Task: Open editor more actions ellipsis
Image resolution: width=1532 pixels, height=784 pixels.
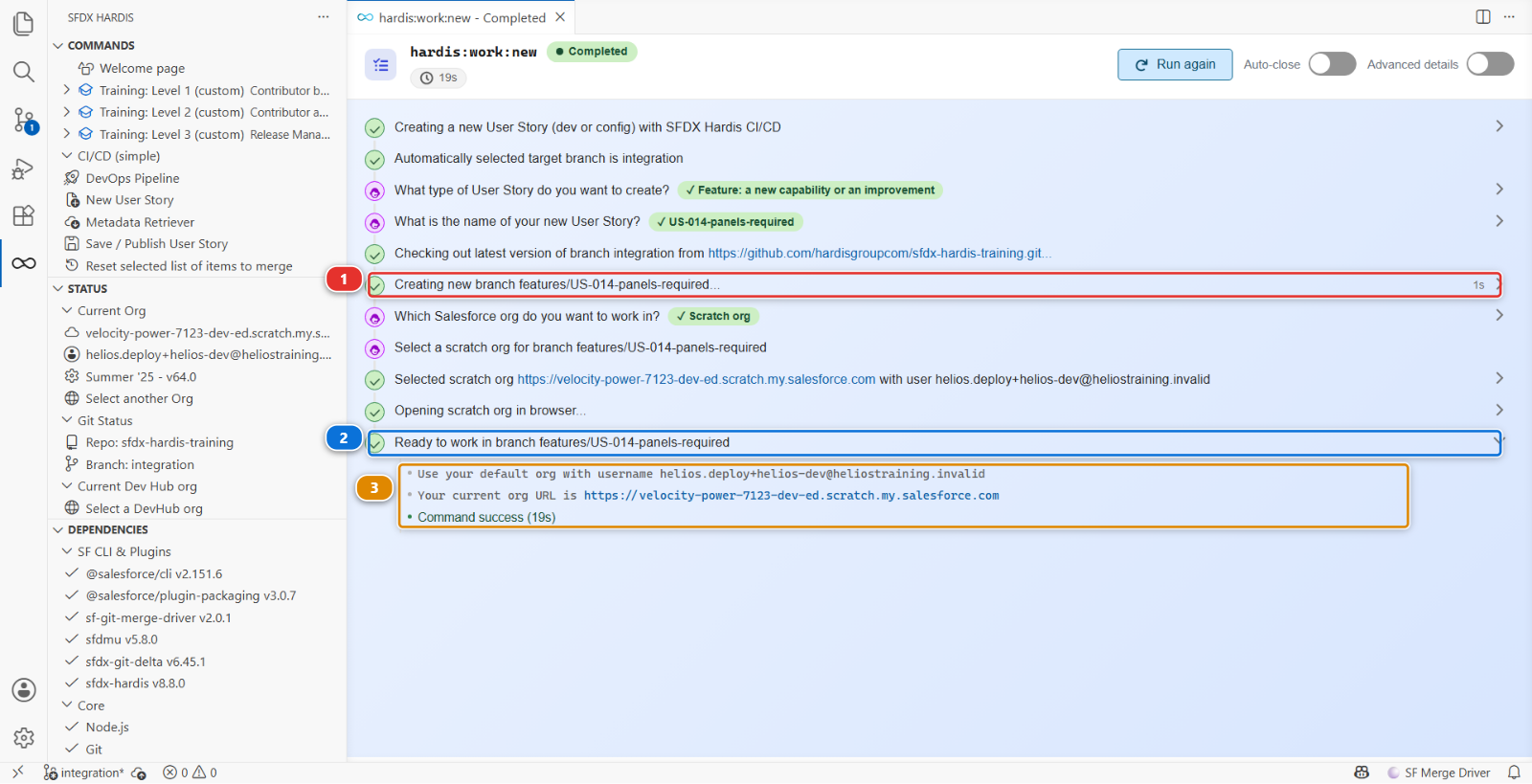Action: 1509,16
